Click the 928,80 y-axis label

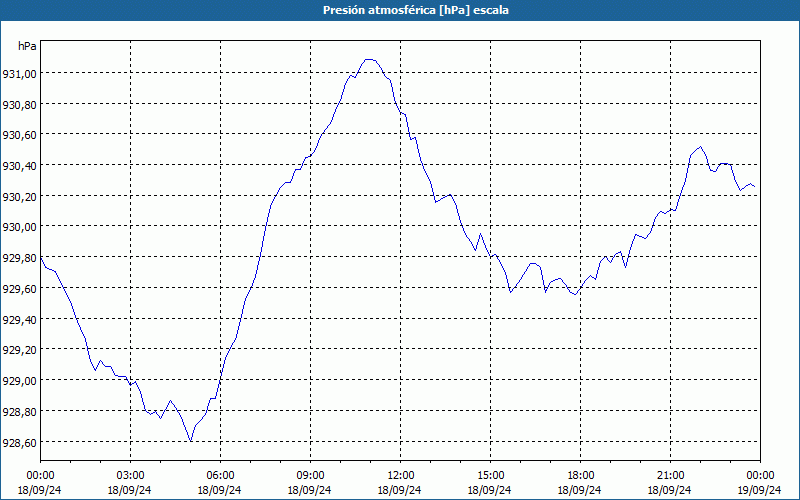click(19, 412)
